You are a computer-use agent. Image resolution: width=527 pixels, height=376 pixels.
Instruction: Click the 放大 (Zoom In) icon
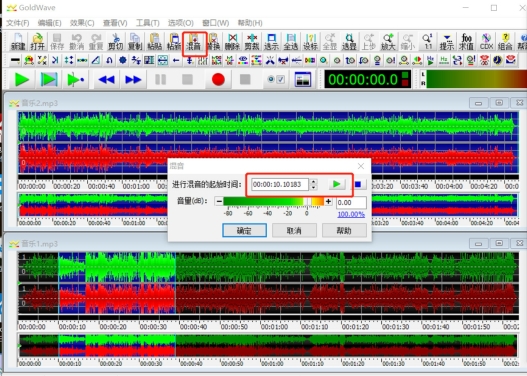pyautogui.click(x=388, y=42)
